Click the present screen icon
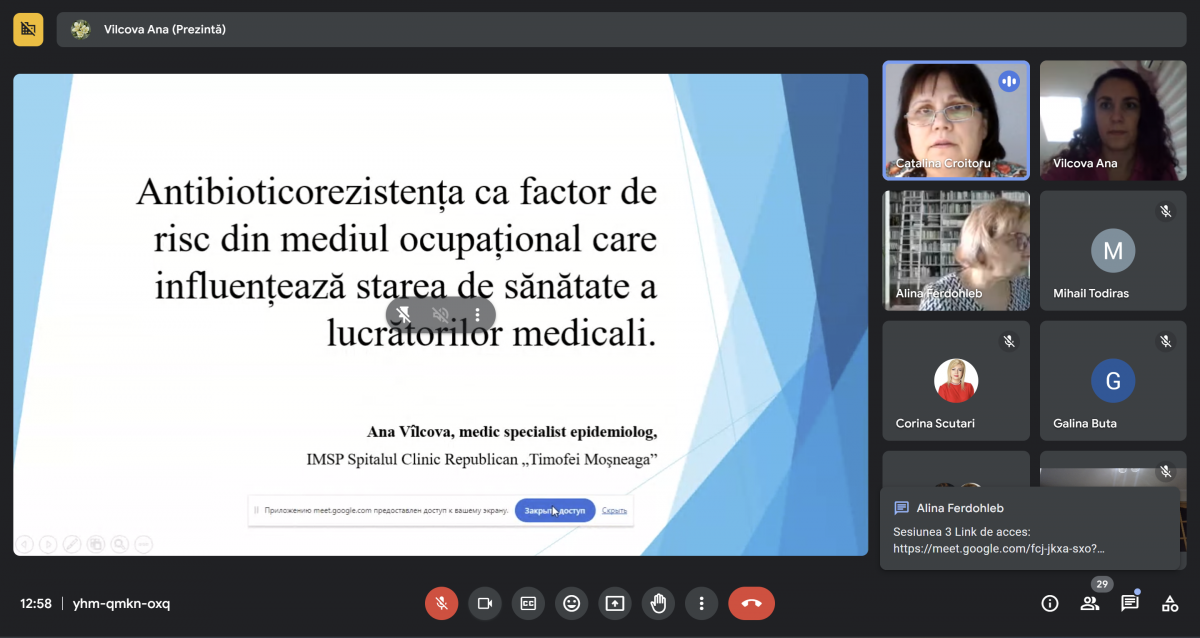Image resolution: width=1200 pixels, height=638 pixels. 615,603
